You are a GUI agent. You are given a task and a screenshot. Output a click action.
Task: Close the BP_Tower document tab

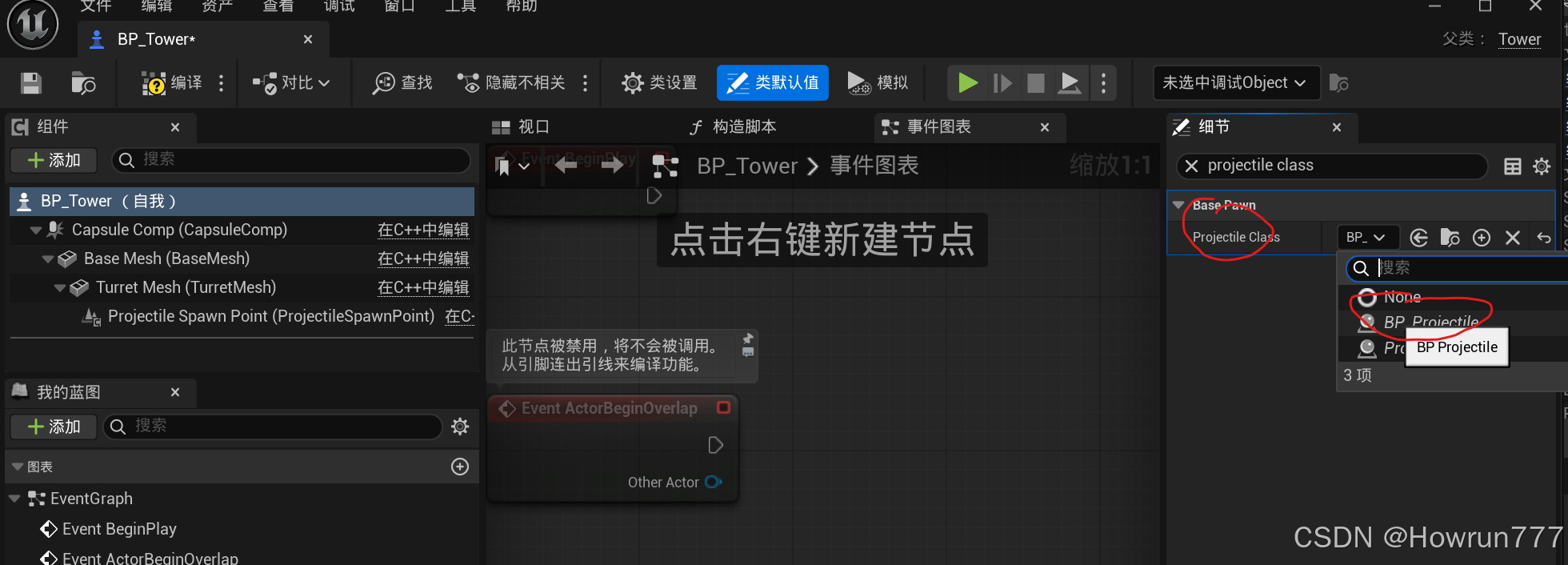308,39
